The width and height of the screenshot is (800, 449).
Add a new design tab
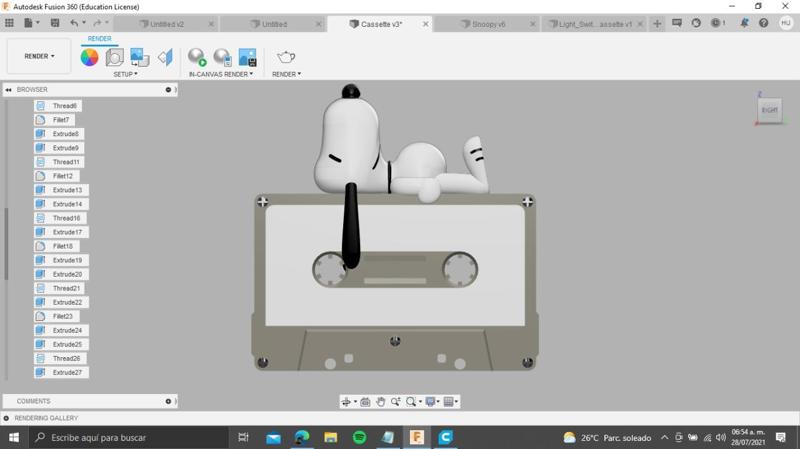point(657,23)
